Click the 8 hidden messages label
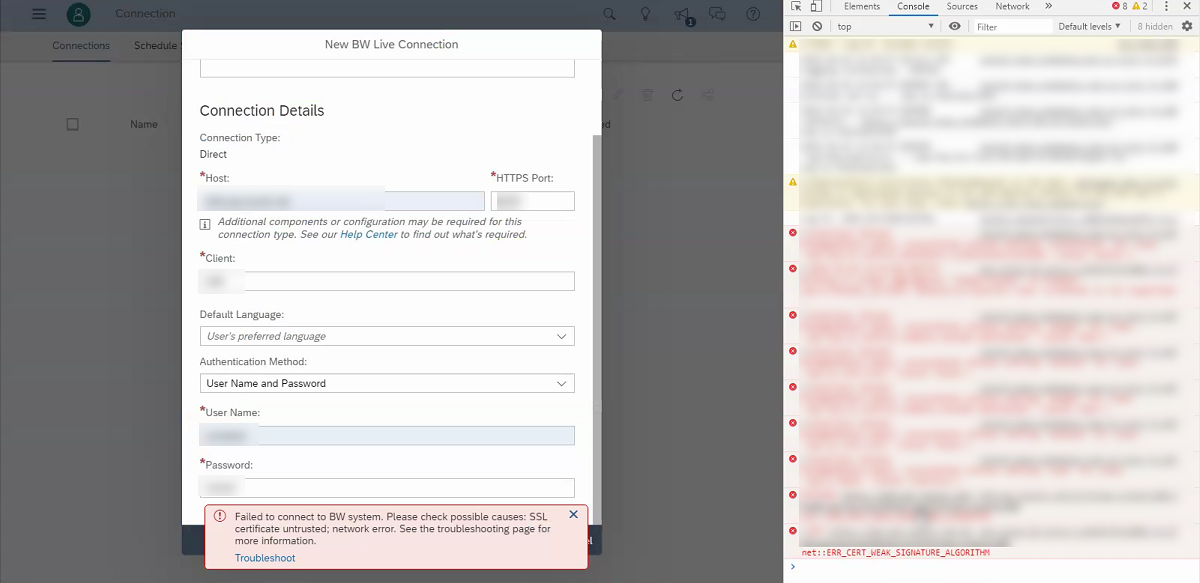 pos(1155,26)
